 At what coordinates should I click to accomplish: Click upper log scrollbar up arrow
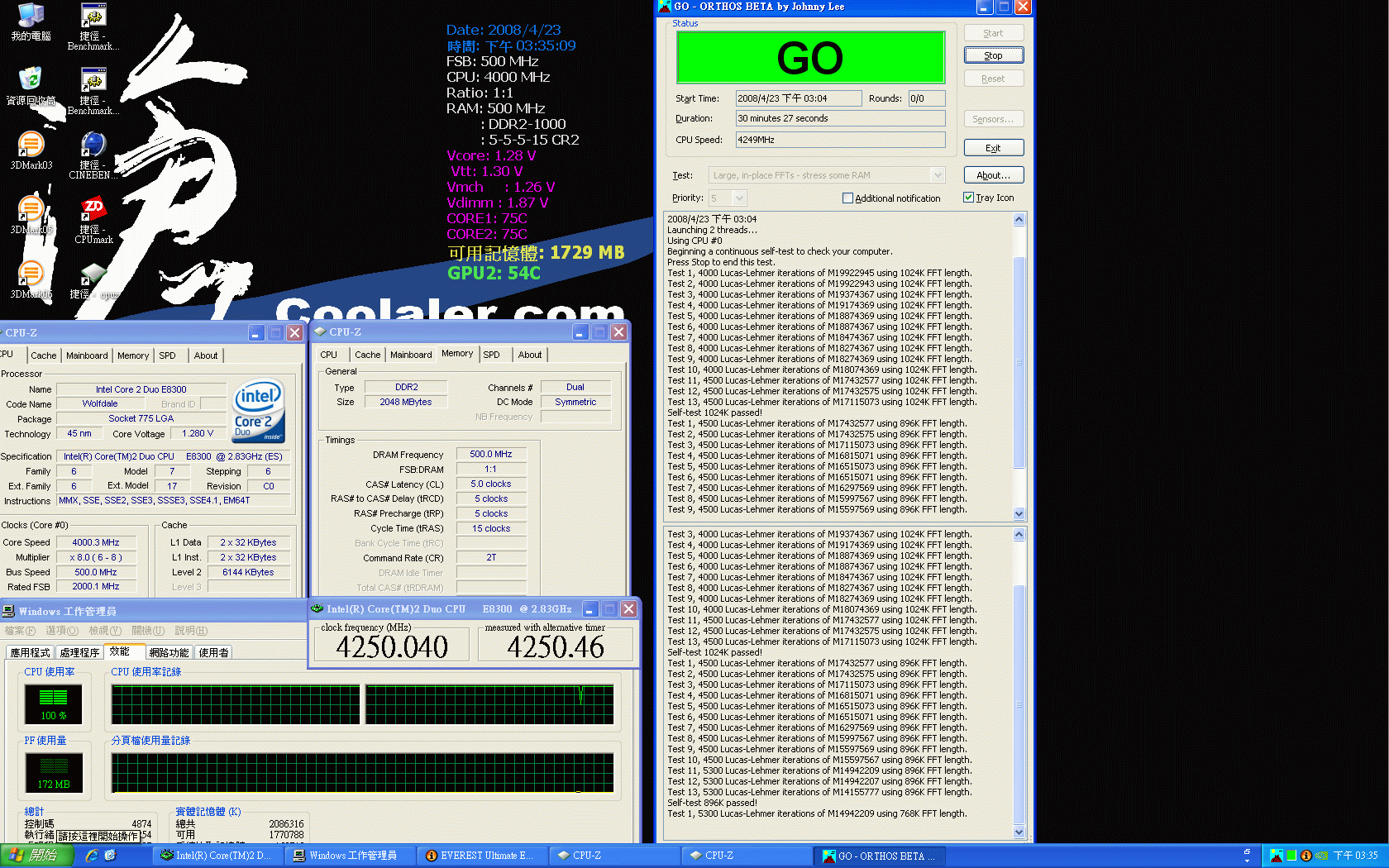coord(1019,220)
